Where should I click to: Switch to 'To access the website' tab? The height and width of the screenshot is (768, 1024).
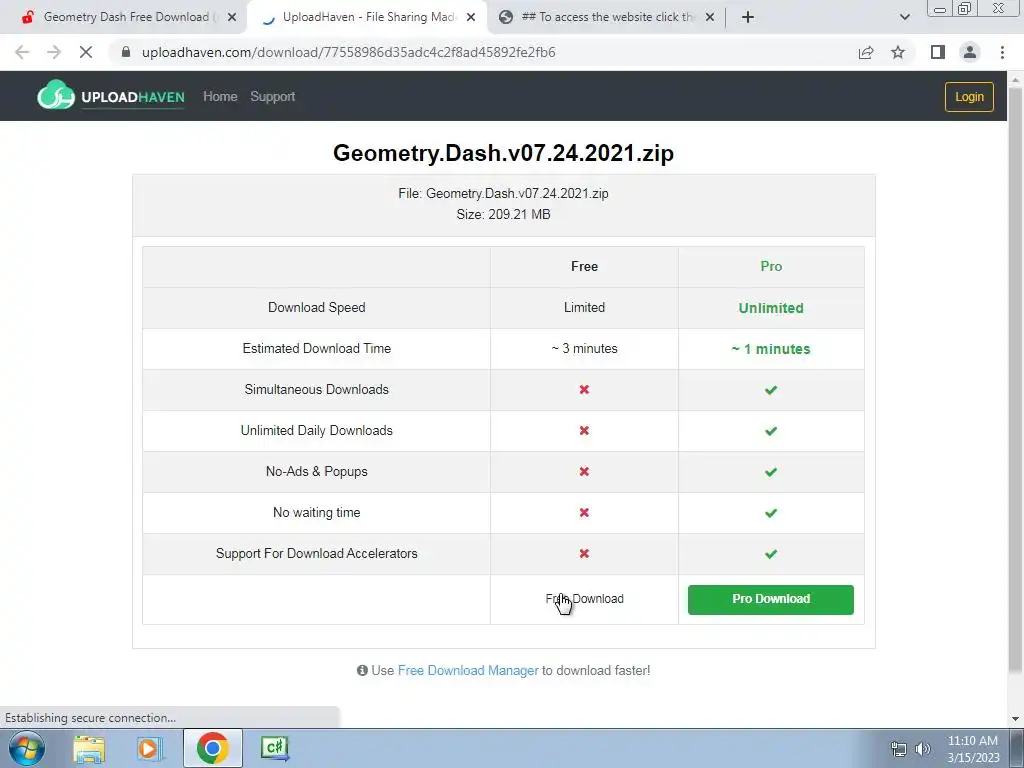607,17
